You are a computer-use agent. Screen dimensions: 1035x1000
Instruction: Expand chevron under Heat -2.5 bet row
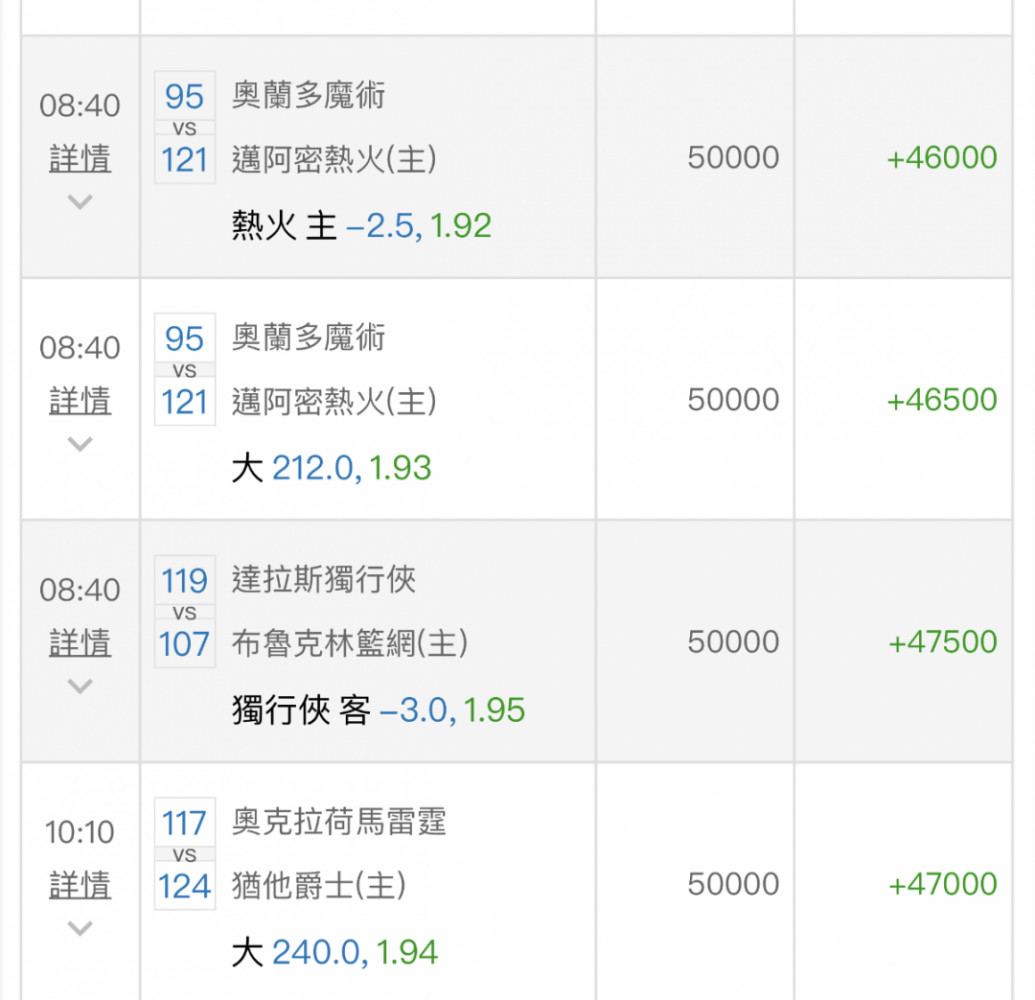click(80, 201)
